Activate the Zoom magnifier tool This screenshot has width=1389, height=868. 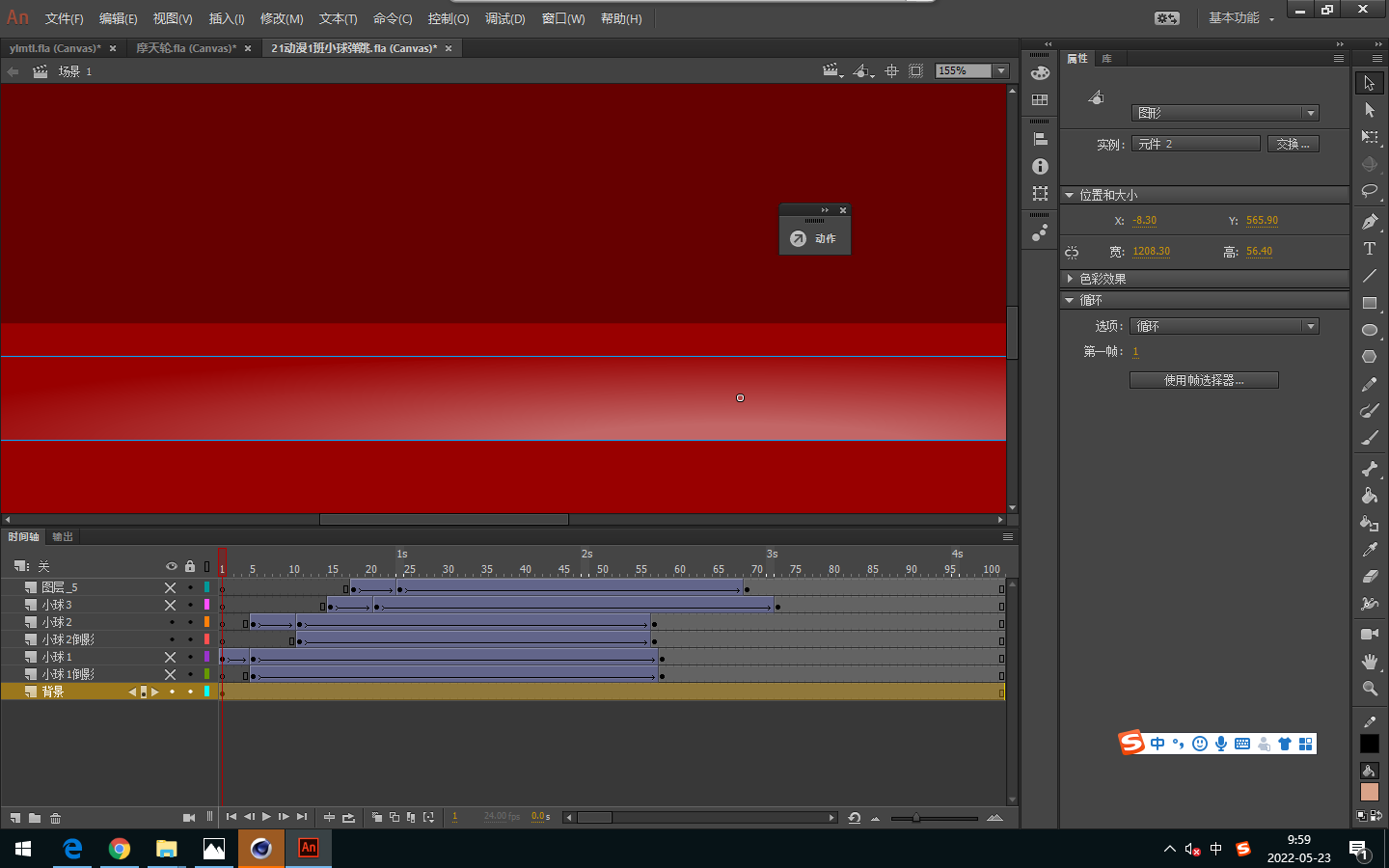pyautogui.click(x=1369, y=689)
